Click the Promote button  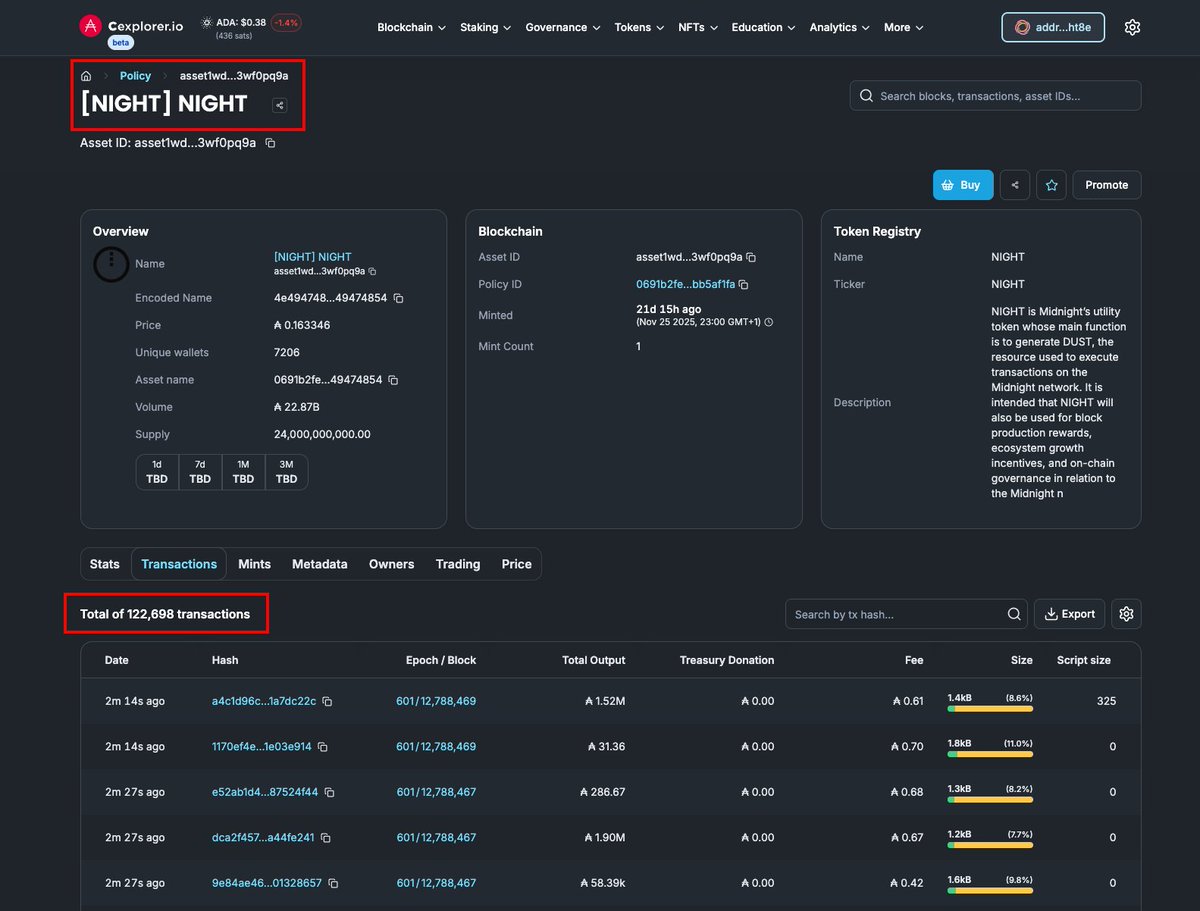1106,185
